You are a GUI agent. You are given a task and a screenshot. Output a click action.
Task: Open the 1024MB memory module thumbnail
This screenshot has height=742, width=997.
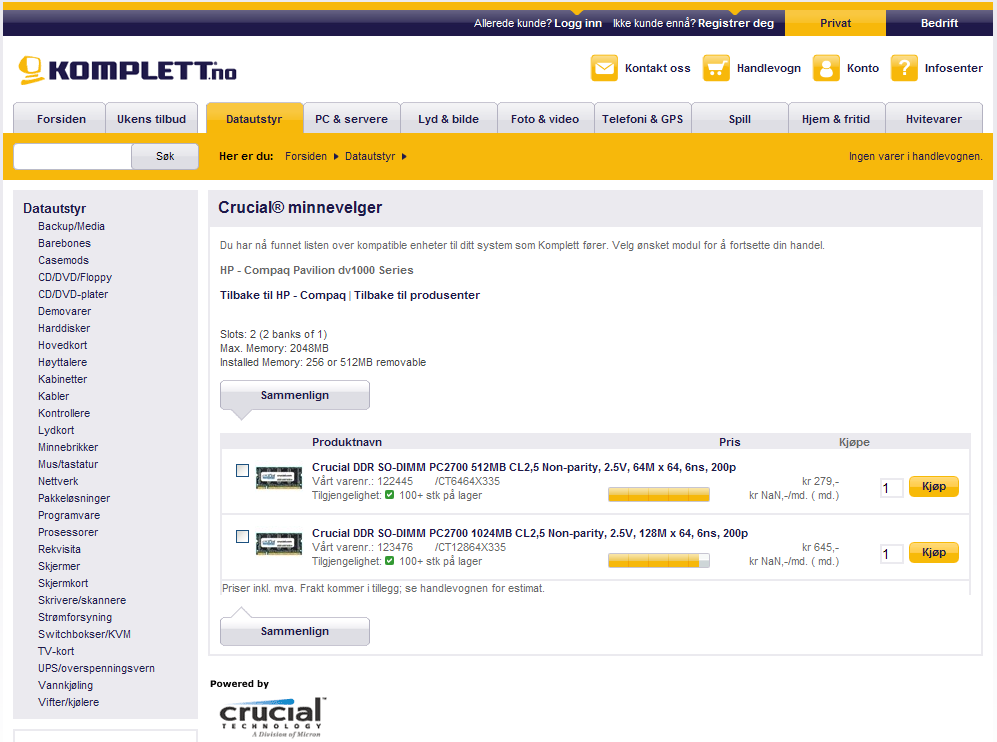pos(279,544)
